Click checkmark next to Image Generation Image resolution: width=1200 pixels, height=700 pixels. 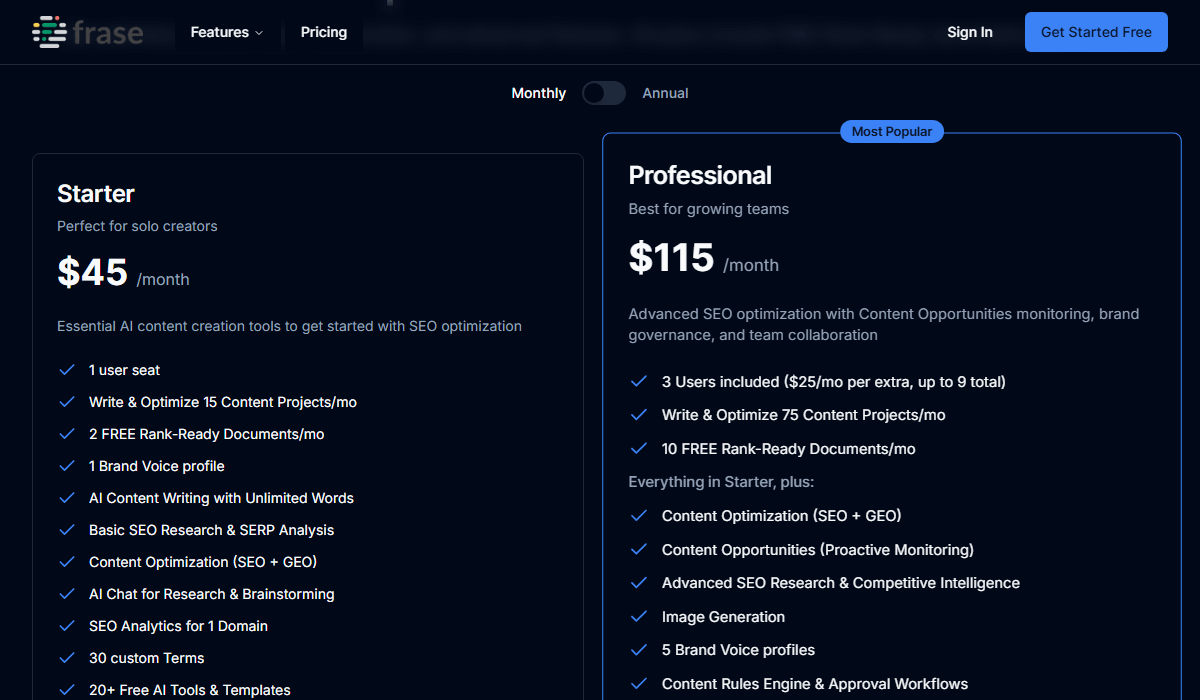tap(639, 617)
